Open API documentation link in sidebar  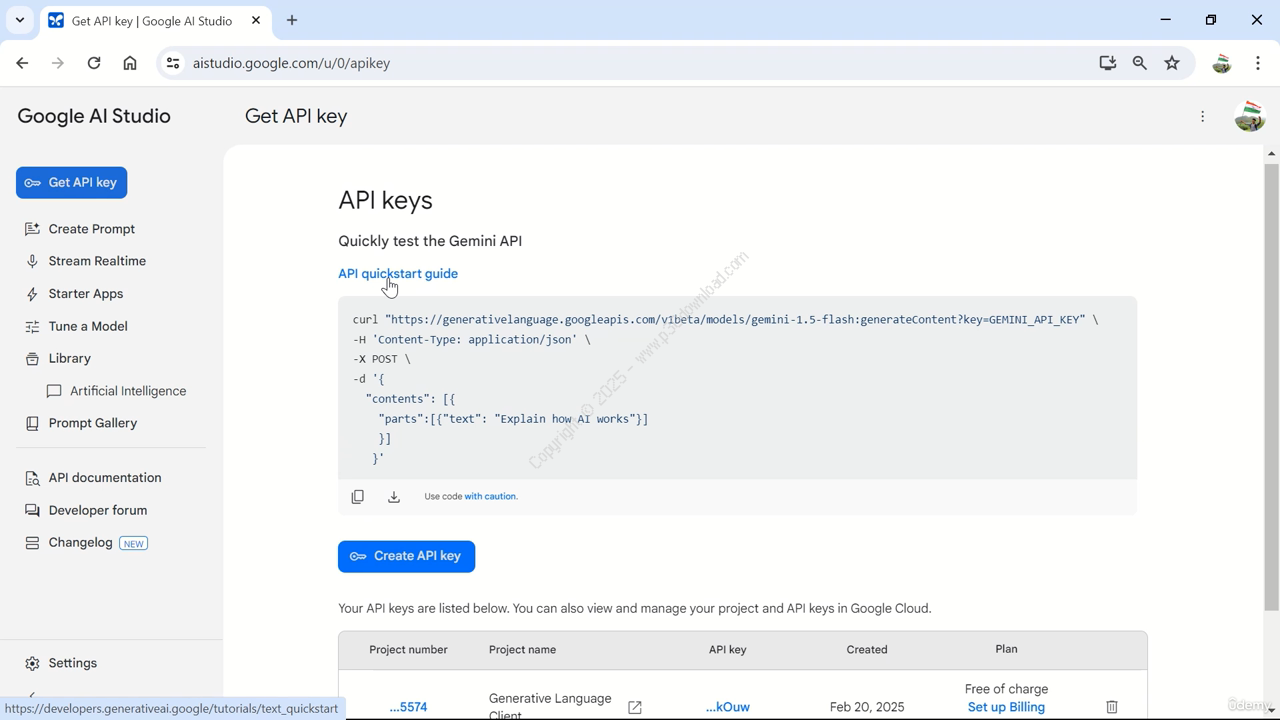tap(104, 478)
